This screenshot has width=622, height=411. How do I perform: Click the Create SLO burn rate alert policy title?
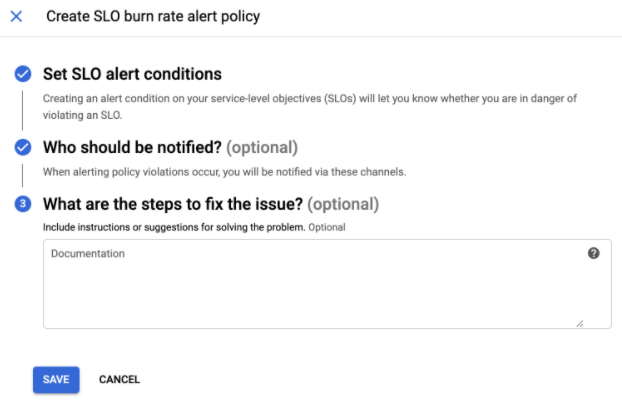(152, 17)
